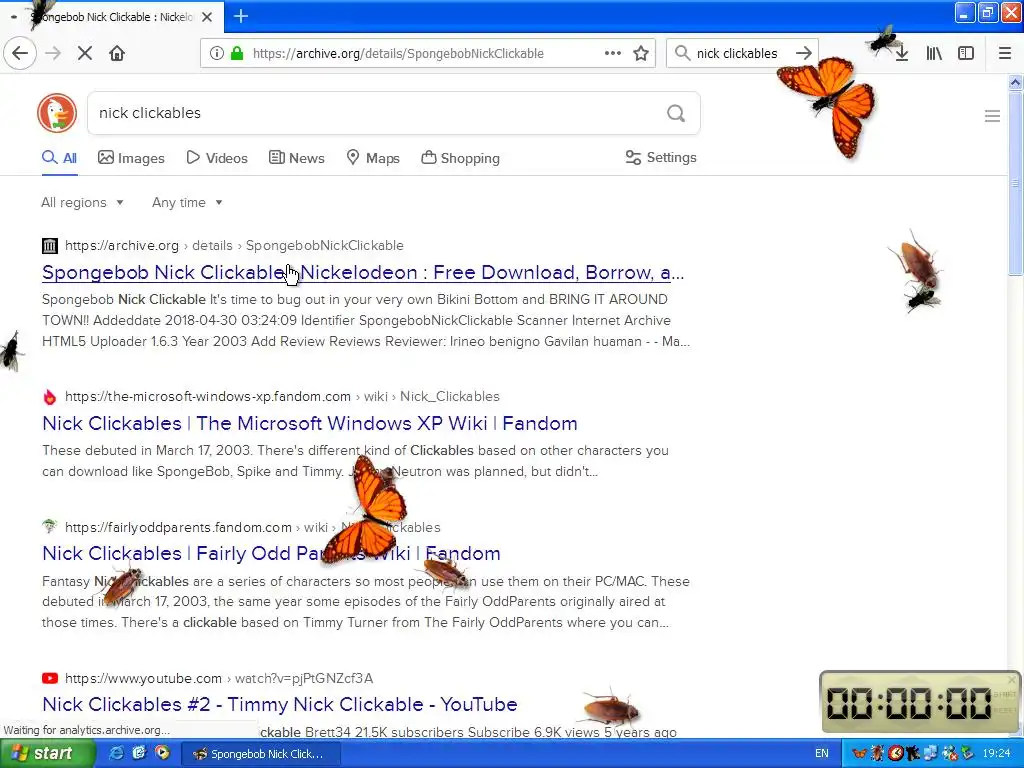This screenshot has height=768, width=1024.
Task: Open Nick Clickables Microsoft Windows XP Wiki link
Action: tap(310, 423)
